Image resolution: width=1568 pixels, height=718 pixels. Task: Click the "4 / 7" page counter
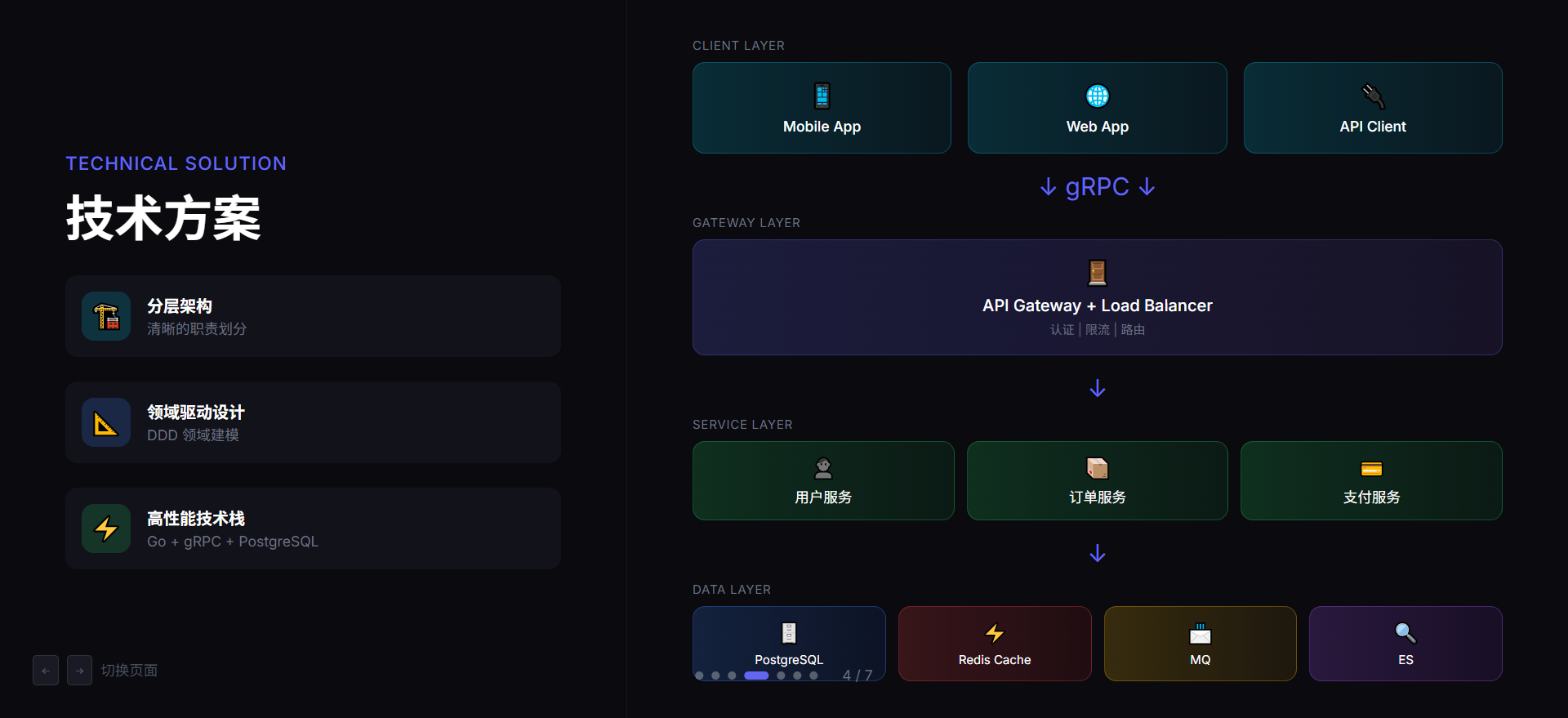click(857, 676)
